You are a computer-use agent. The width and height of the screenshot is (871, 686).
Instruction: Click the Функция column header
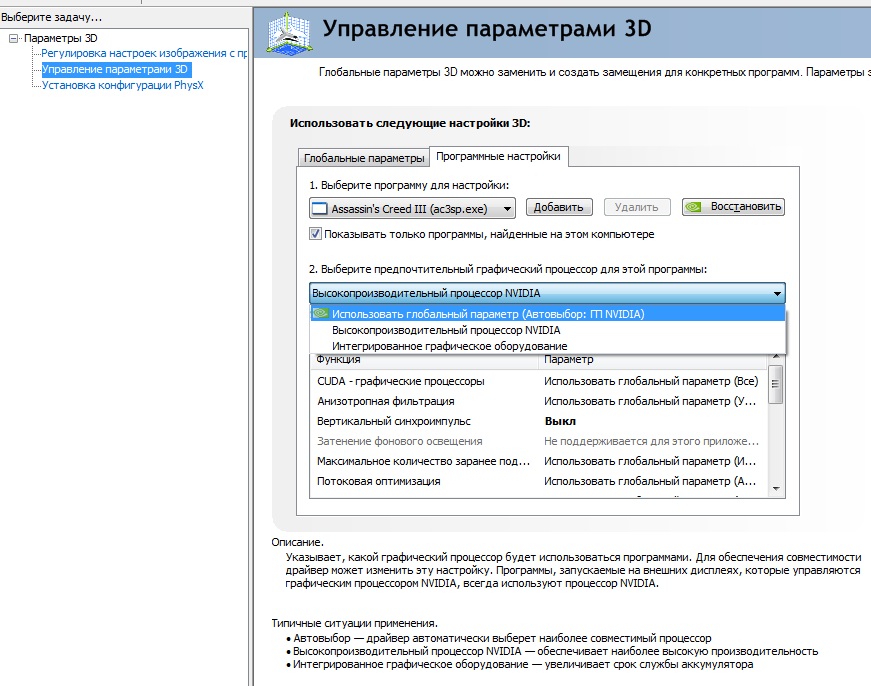[424, 360]
